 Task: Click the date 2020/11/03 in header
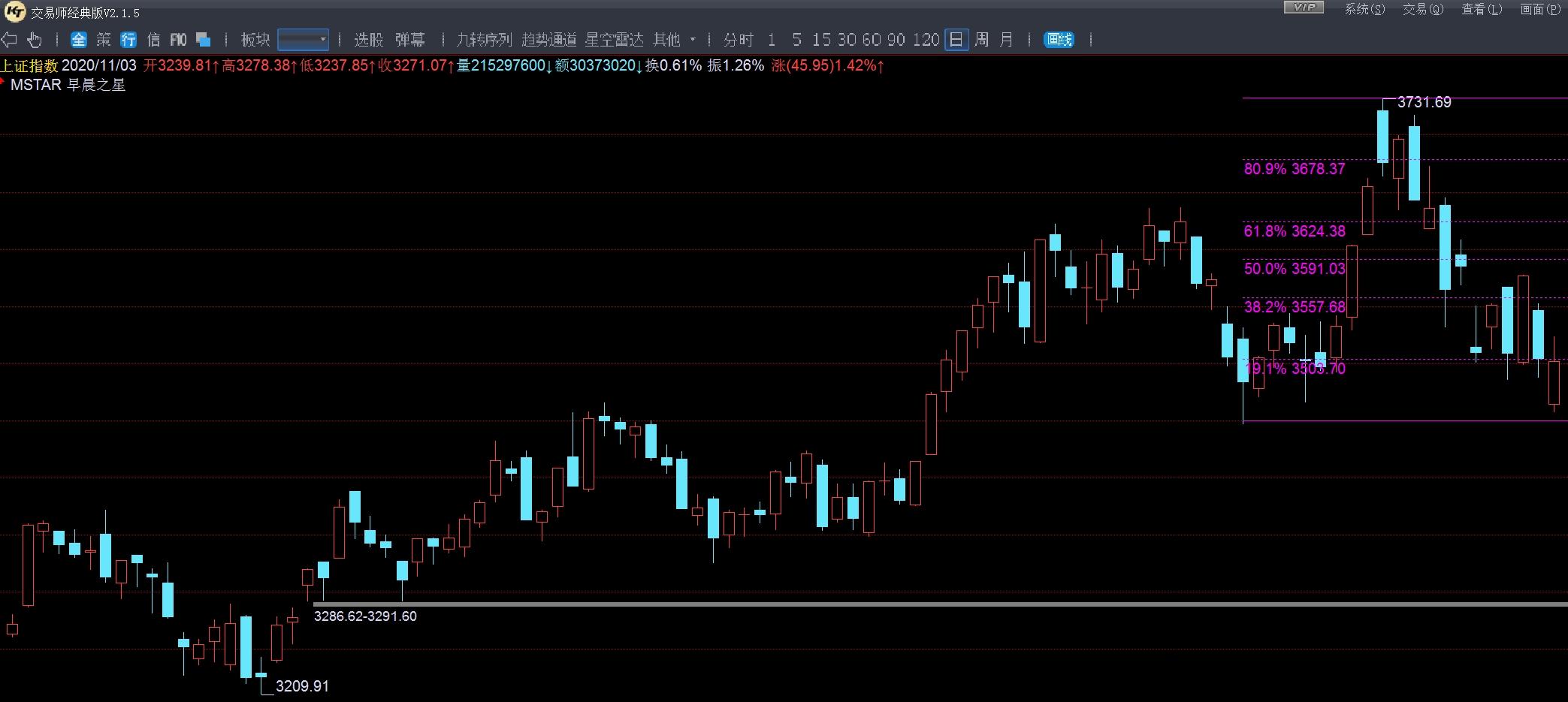coord(99,65)
